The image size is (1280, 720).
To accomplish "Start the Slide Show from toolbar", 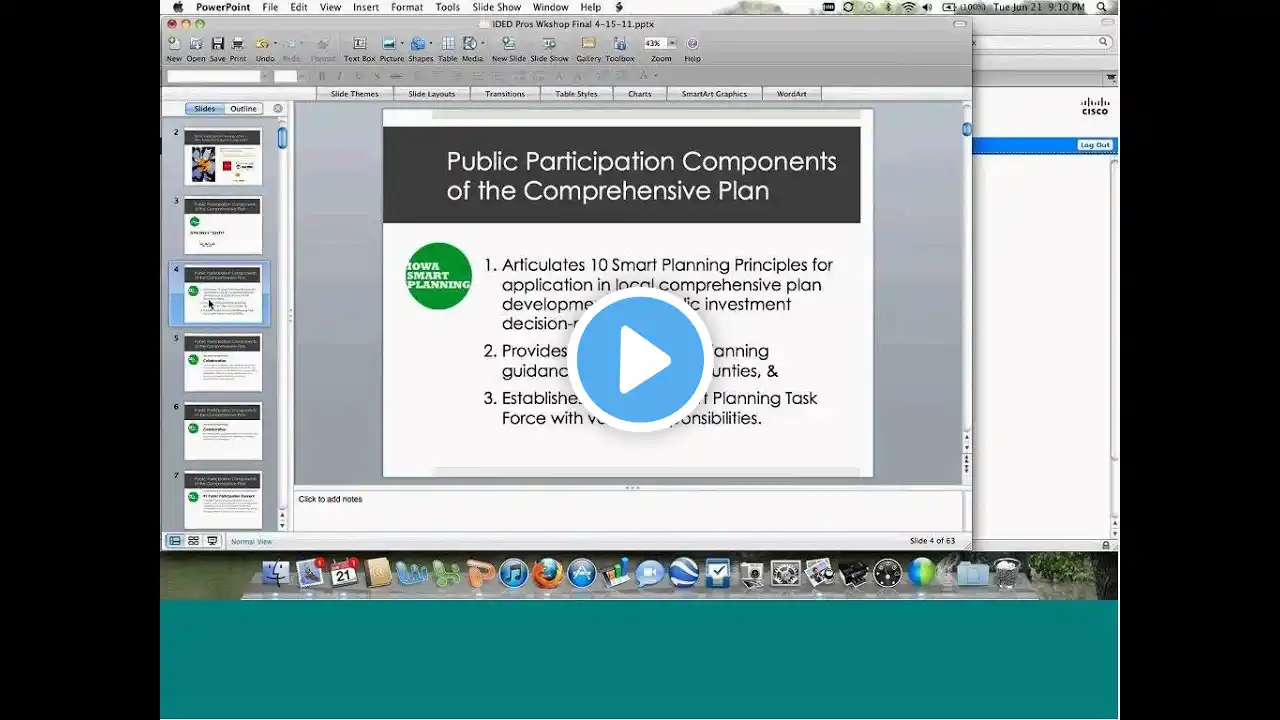I will click(549, 44).
